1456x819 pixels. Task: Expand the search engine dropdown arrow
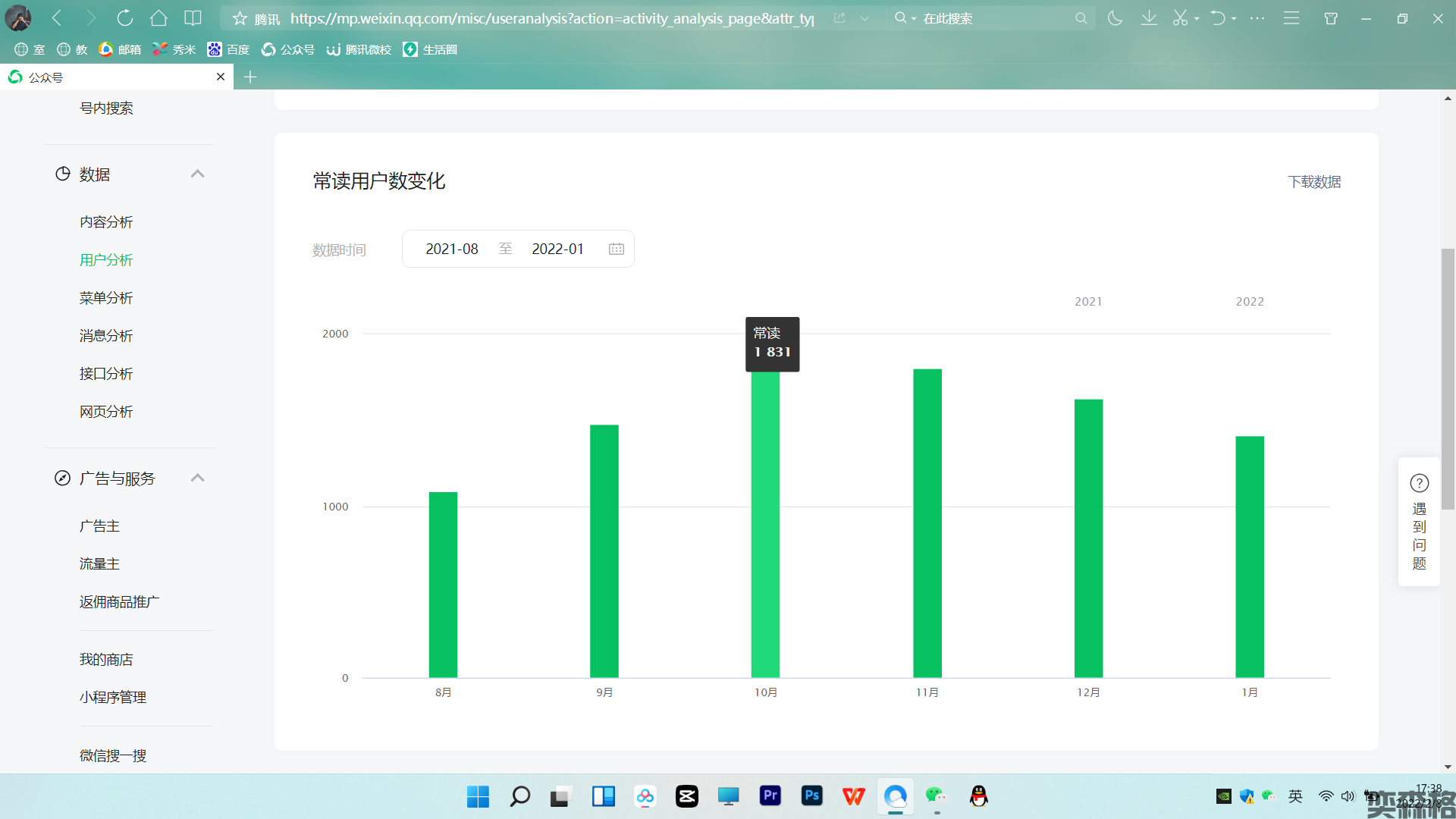point(914,18)
